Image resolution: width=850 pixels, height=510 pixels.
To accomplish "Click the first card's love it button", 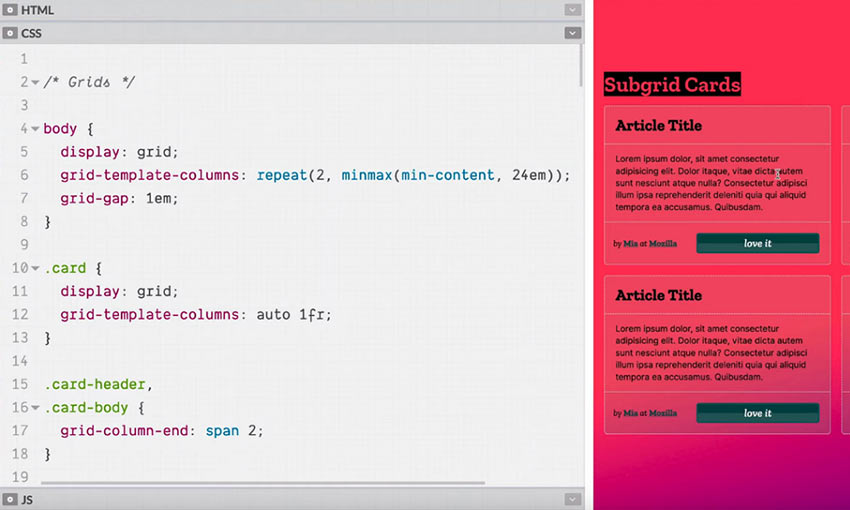I will pyautogui.click(x=757, y=243).
